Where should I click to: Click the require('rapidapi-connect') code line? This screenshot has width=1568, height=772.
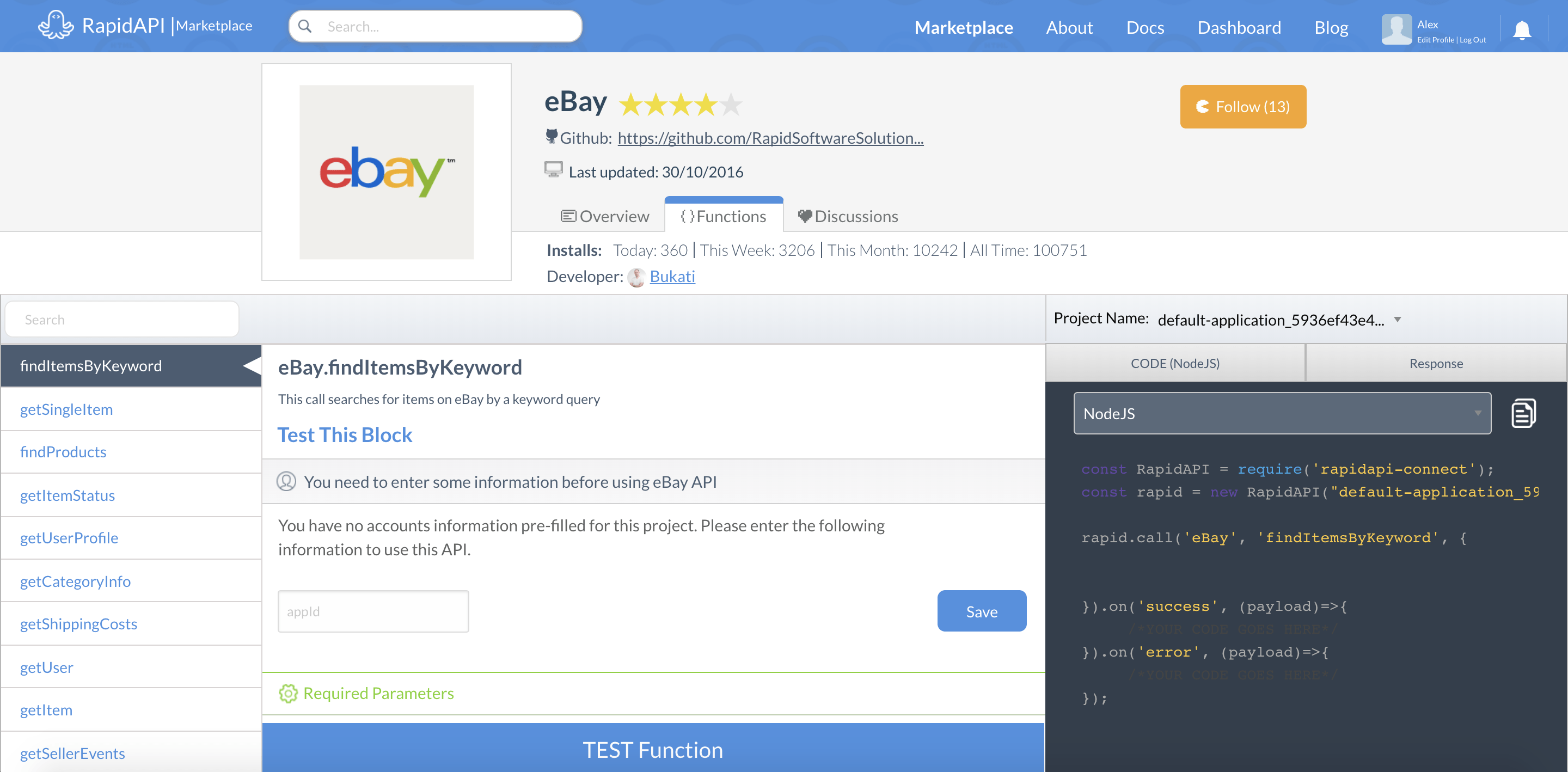(1288, 469)
